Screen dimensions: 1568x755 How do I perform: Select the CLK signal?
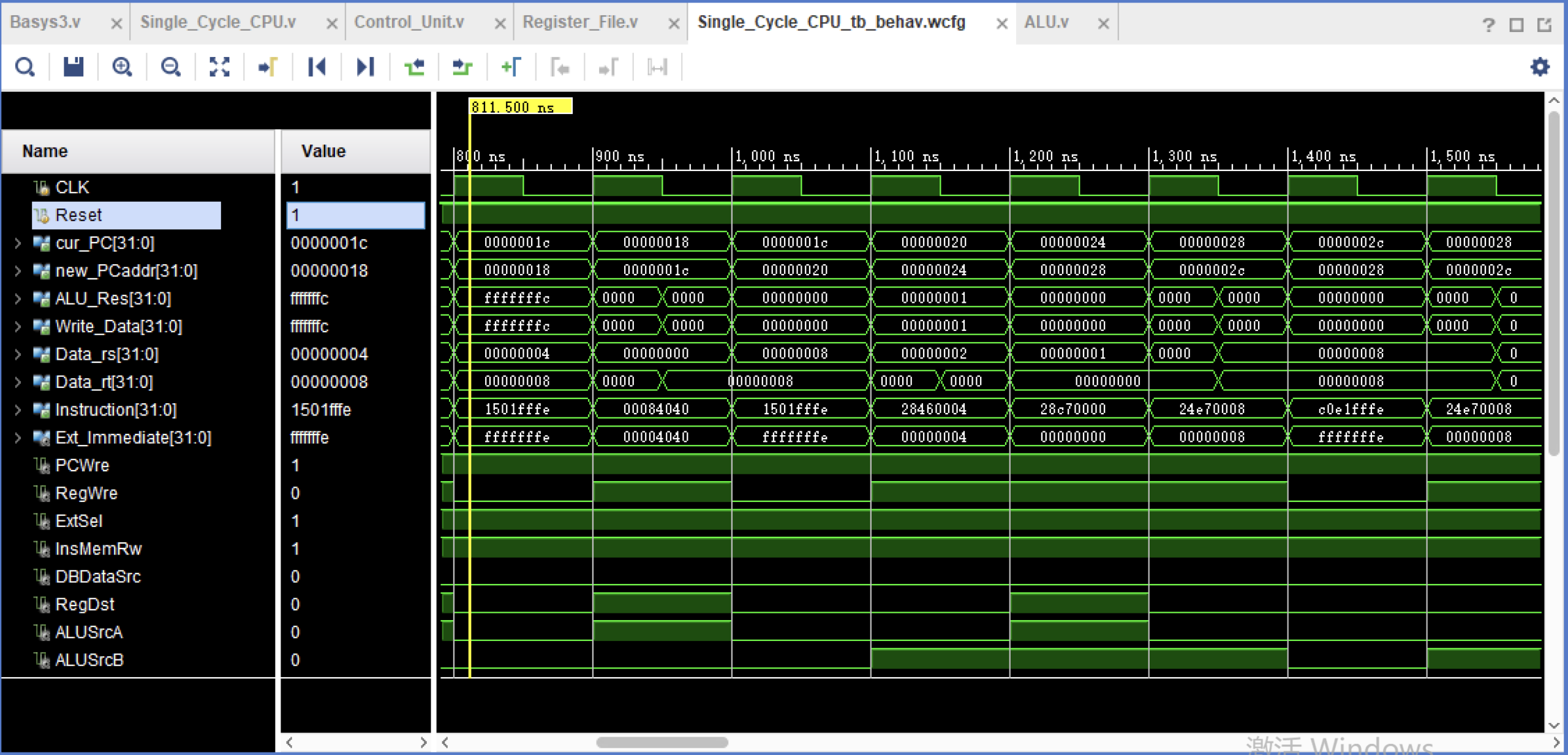(72, 188)
